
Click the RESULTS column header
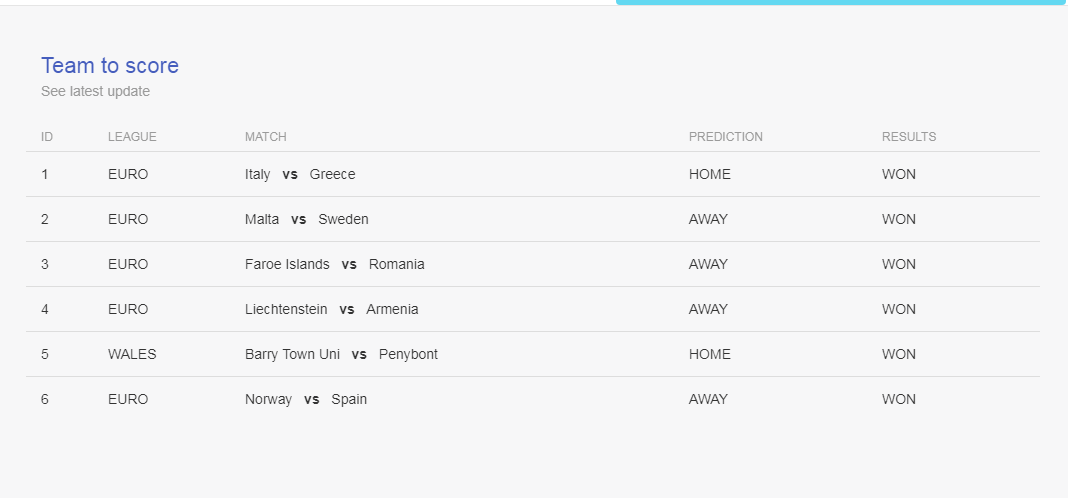[x=909, y=137]
